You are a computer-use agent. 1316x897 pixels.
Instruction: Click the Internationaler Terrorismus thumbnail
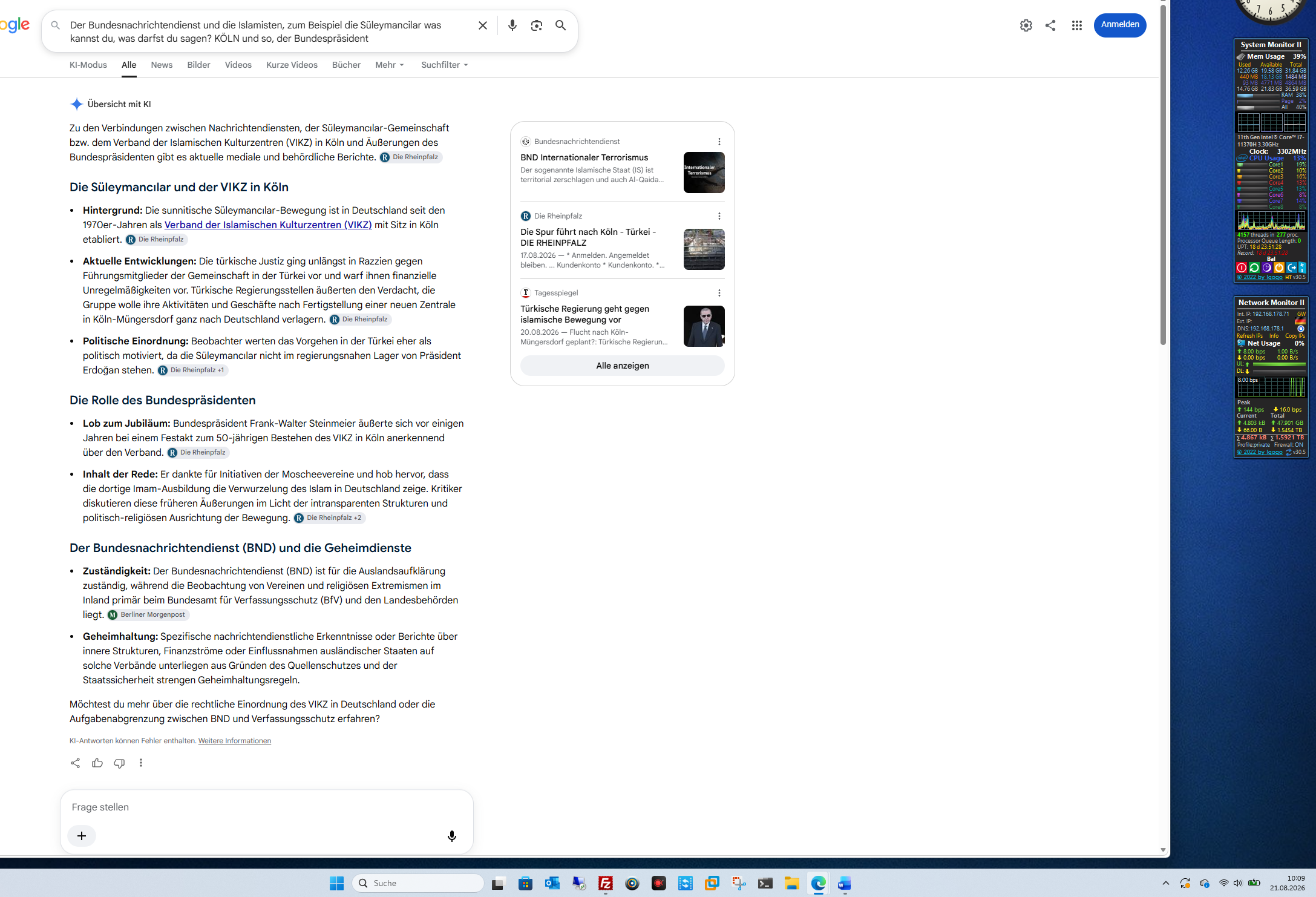tap(704, 172)
